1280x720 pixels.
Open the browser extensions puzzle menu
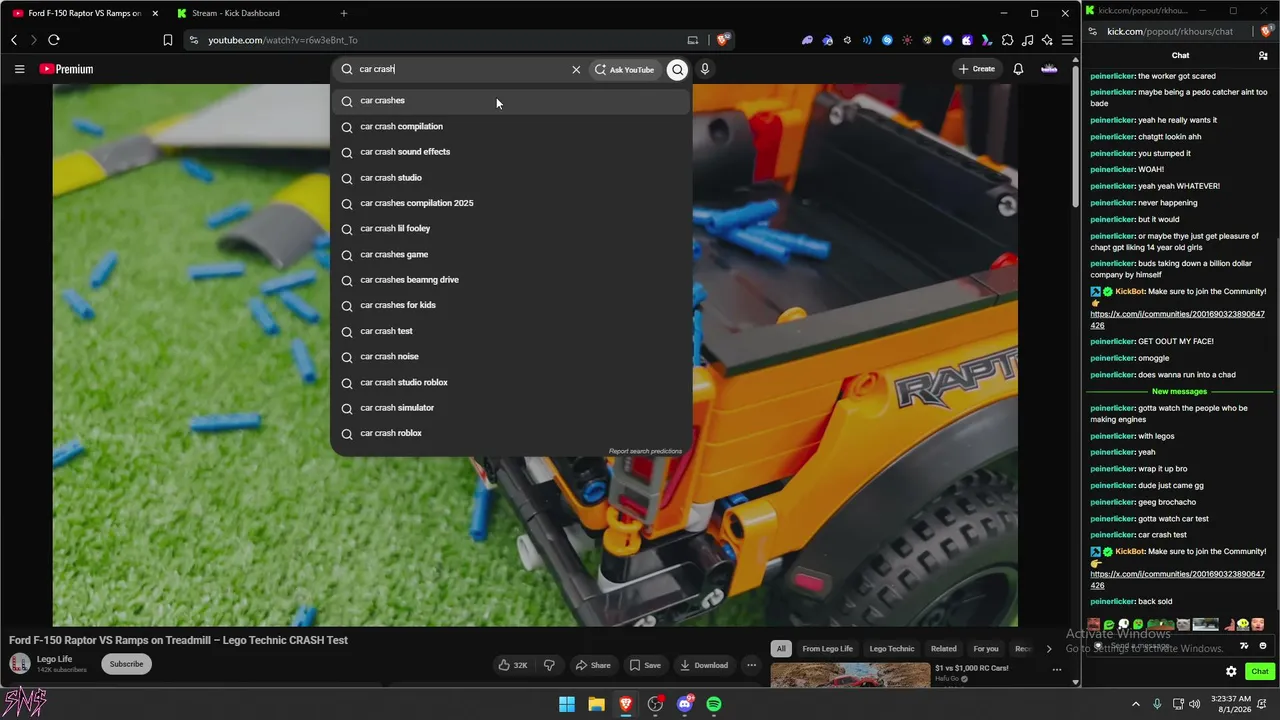tap(1007, 40)
